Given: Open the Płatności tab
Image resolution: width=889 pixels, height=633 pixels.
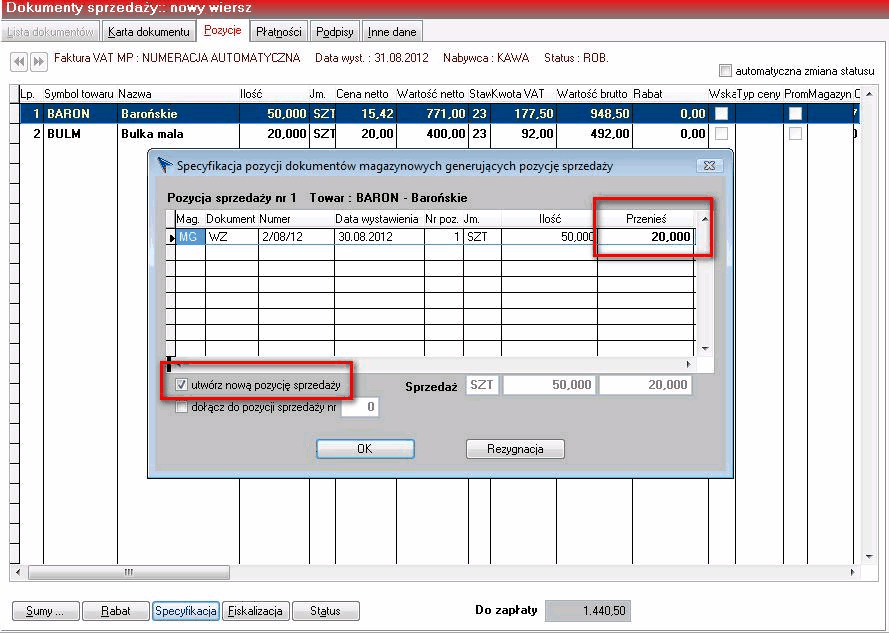Looking at the screenshot, I should click(x=278, y=32).
